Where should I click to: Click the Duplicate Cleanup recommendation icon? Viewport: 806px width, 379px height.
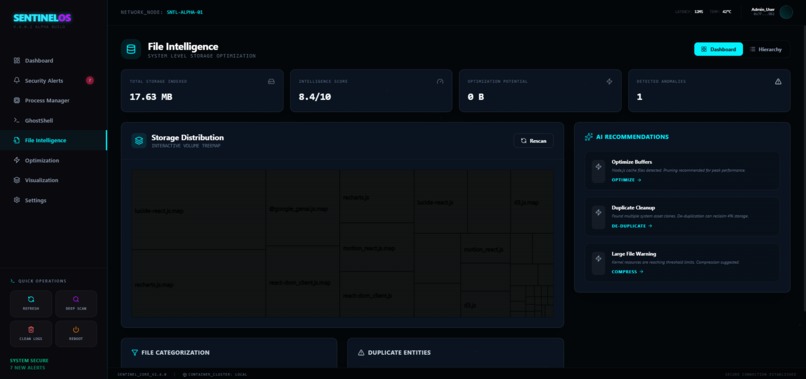pos(598,212)
